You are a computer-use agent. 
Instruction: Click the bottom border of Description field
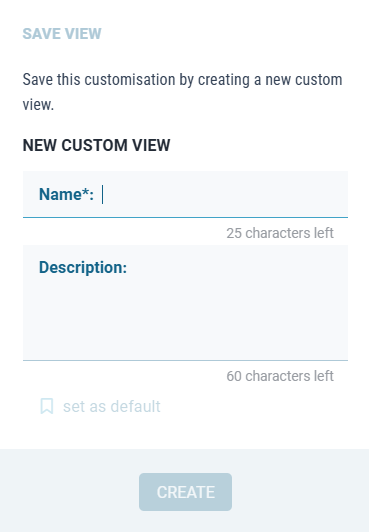click(x=186, y=360)
